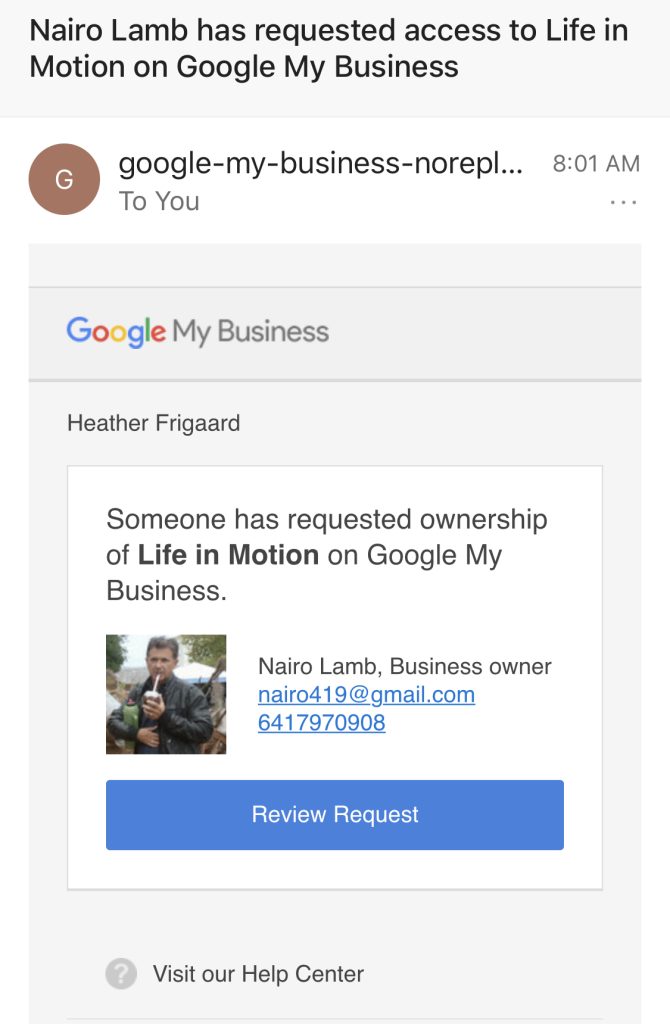Screen dimensions: 670x1024
Task: Tap the phone number 6417970908 link
Action: 321,722
